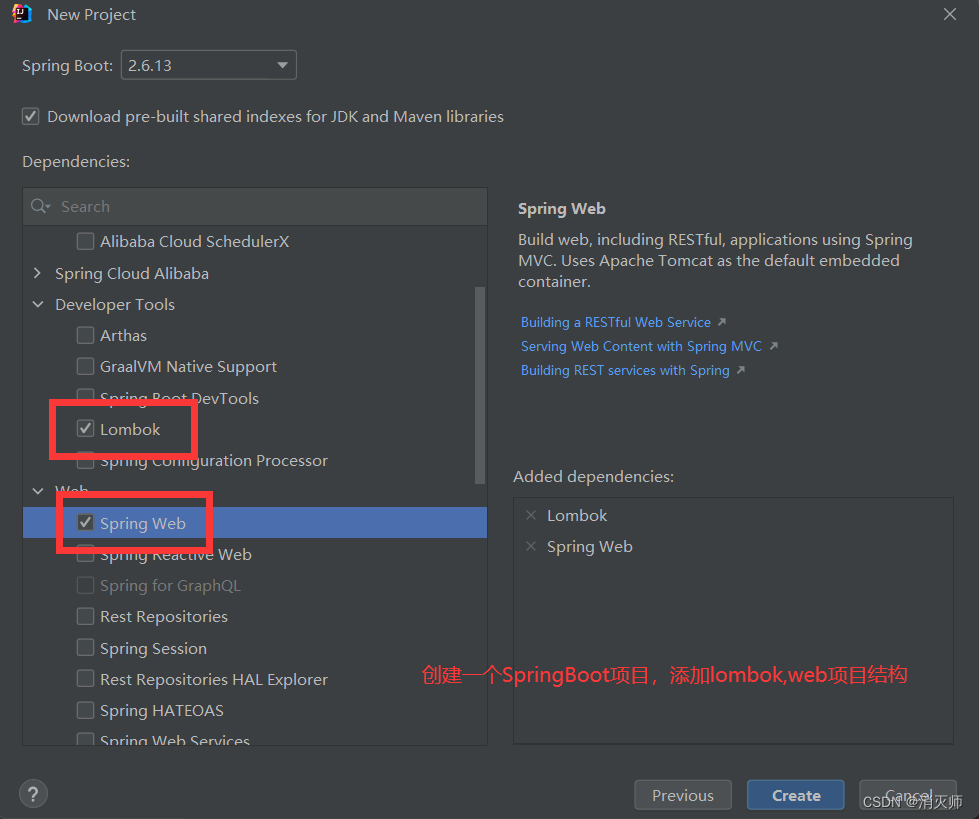Select the Spring Reactive Web label
This screenshot has height=819, width=979.
coord(175,554)
